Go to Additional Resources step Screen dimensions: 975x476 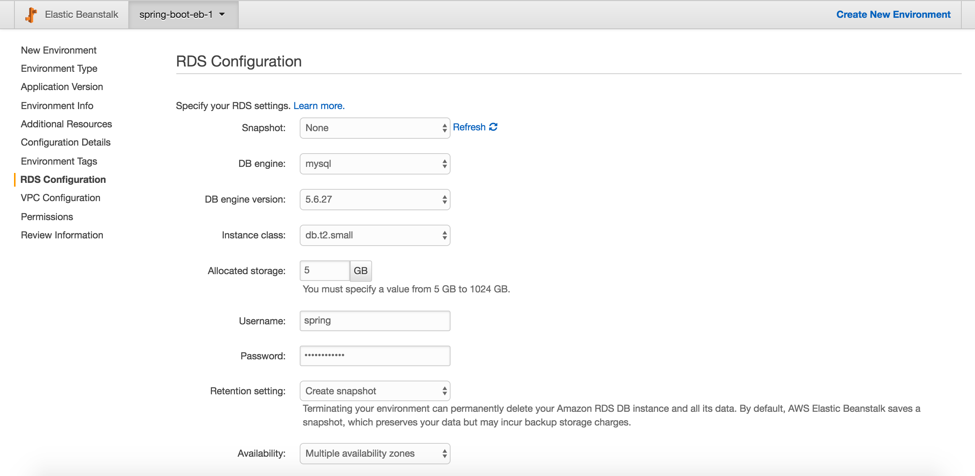(x=67, y=124)
